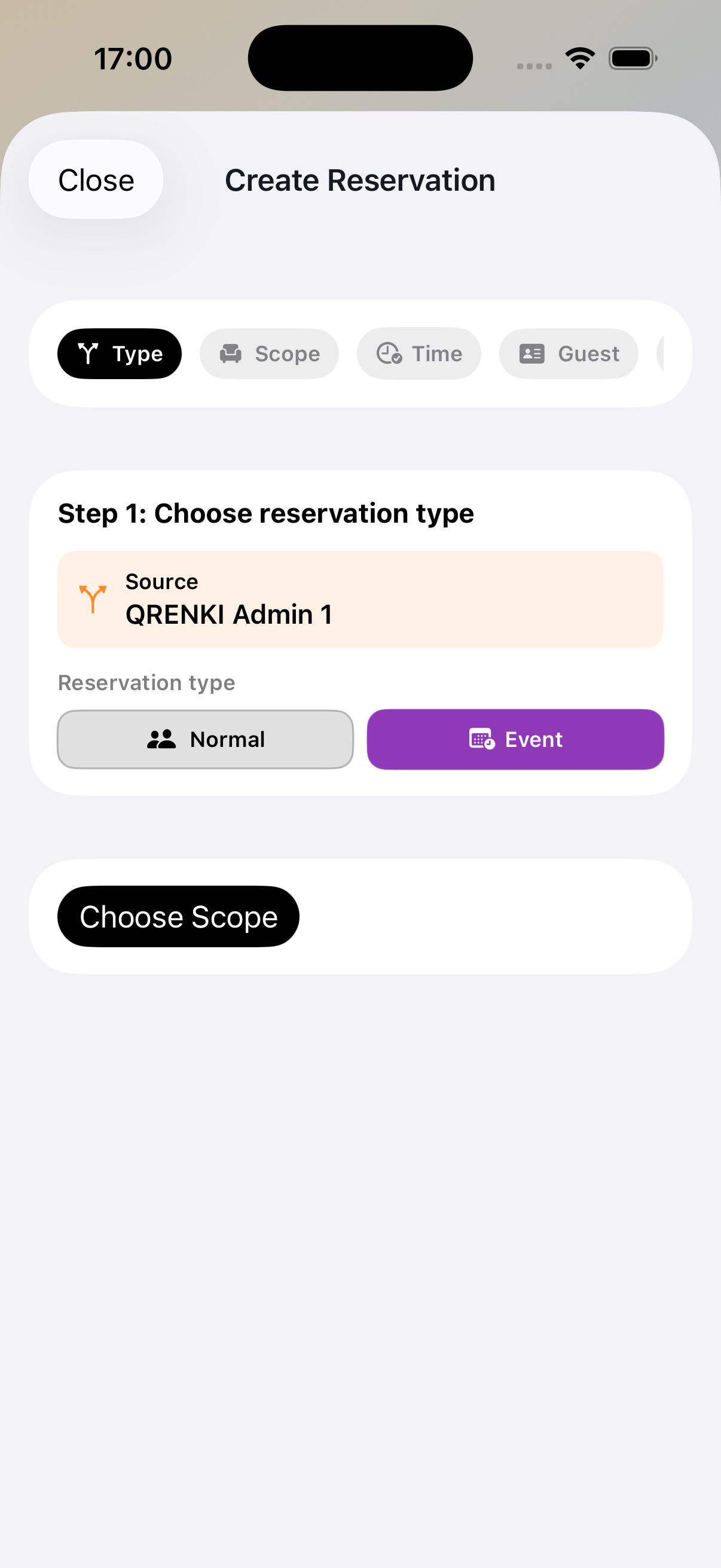The width and height of the screenshot is (721, 1568).
Task: Jump to the Guest step tab
Action: 569,353
